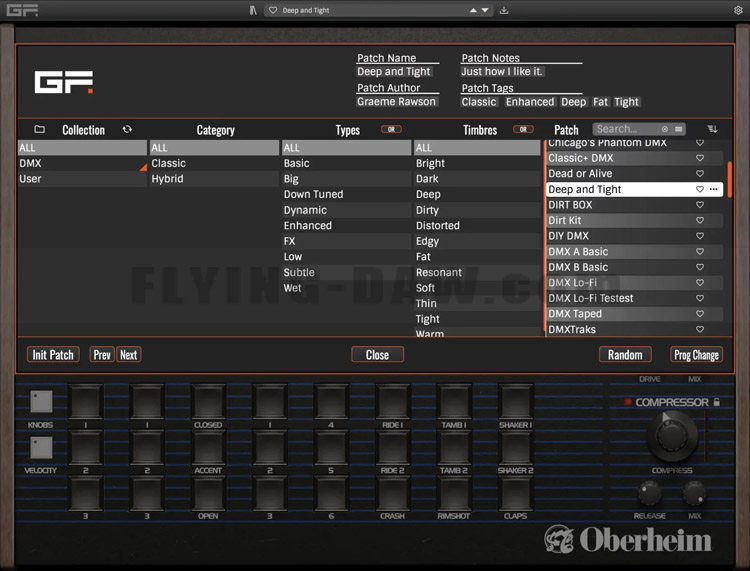Select the Deep and Tight patch row
Image resolution: width=750 pixels, height=571 pixels.
[634, 189]
